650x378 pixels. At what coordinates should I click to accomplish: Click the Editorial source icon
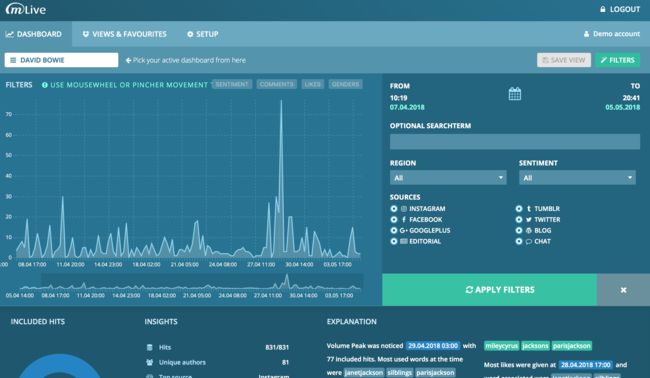[404, 241]
